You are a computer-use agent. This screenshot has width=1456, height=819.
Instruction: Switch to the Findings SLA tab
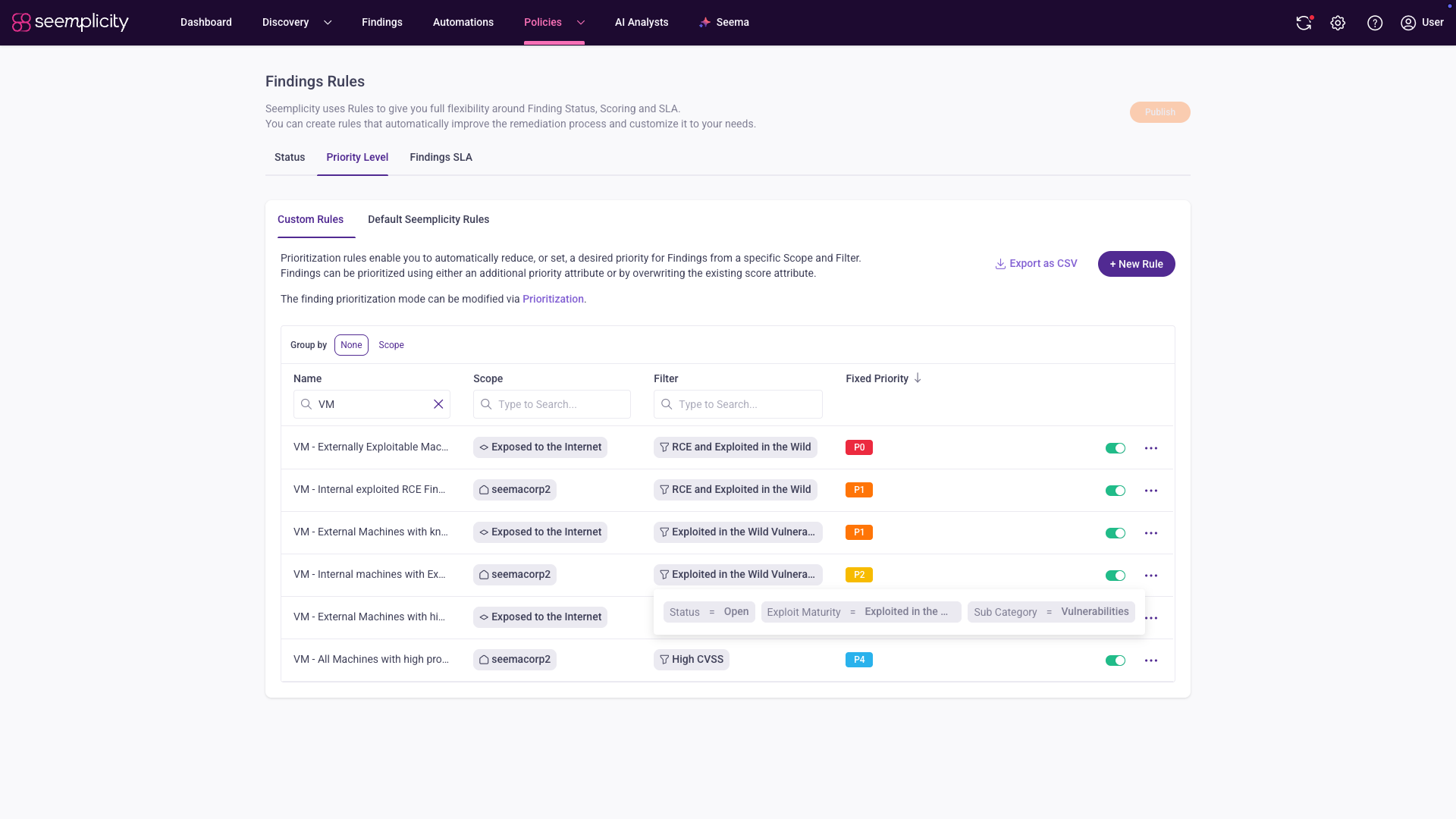click(x=441, y=157)
